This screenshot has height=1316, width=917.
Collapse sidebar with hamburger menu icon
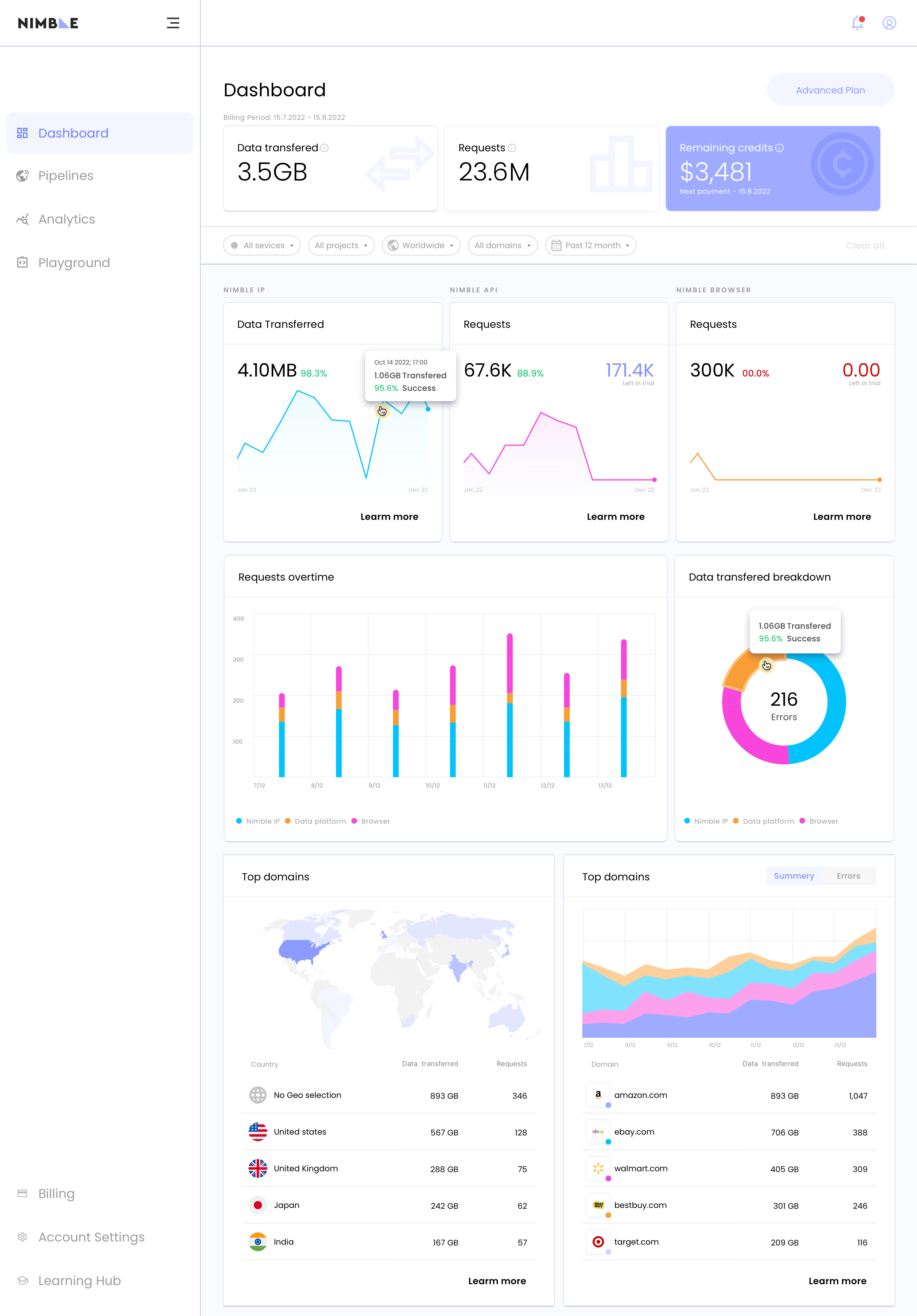(x=173, y=23)
